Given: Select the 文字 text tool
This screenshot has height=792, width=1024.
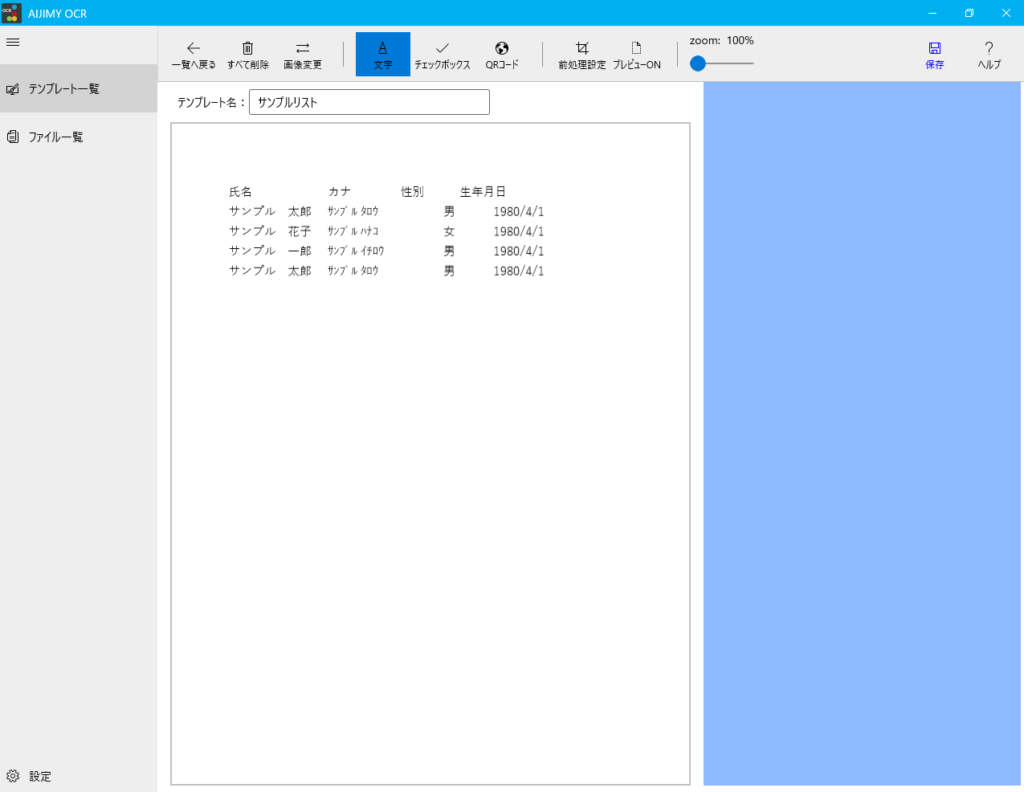Looking at the screenshot, I should point(383,54).
